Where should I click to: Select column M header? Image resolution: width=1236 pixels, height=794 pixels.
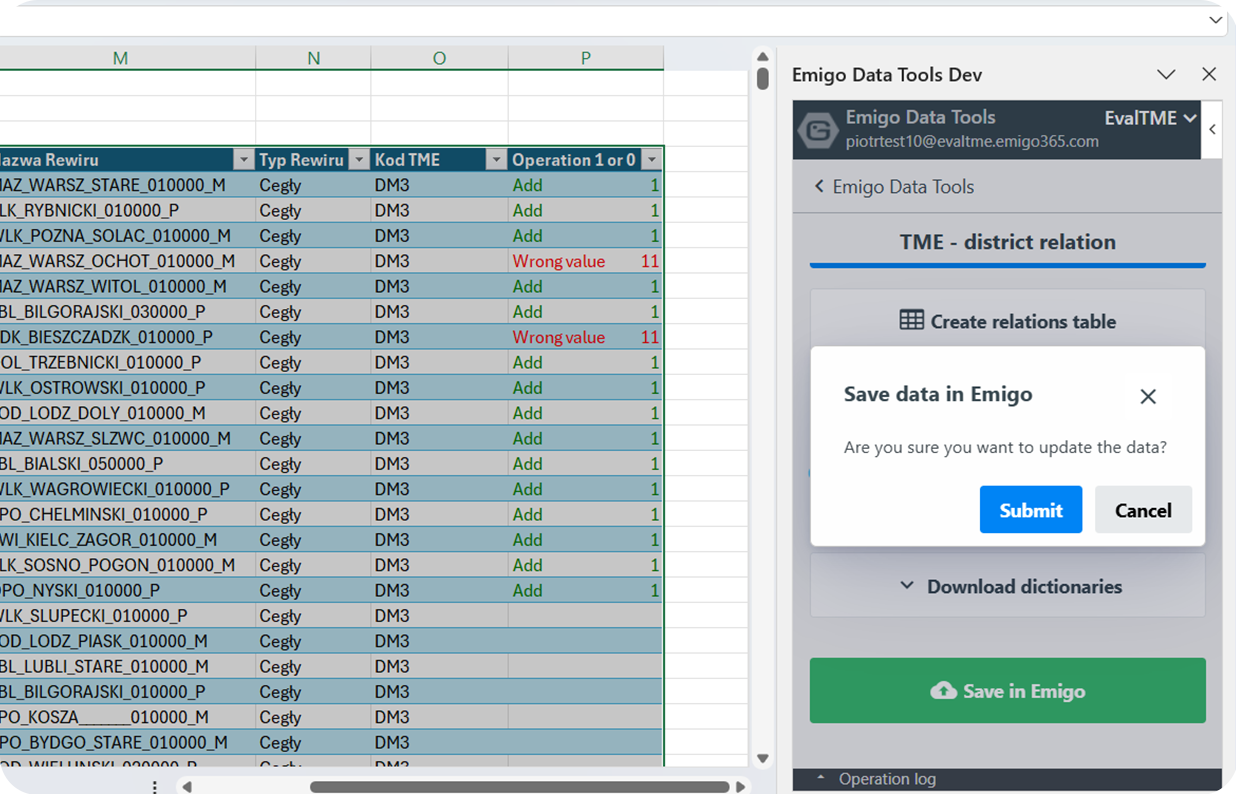click(121, 58)
